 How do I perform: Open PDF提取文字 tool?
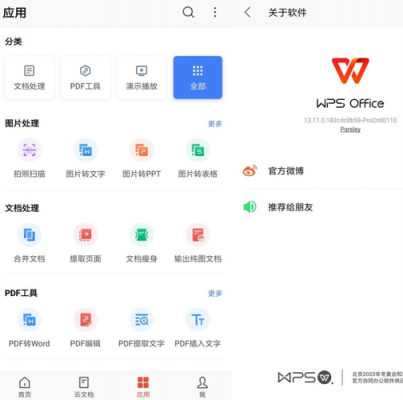click(142, 328)
